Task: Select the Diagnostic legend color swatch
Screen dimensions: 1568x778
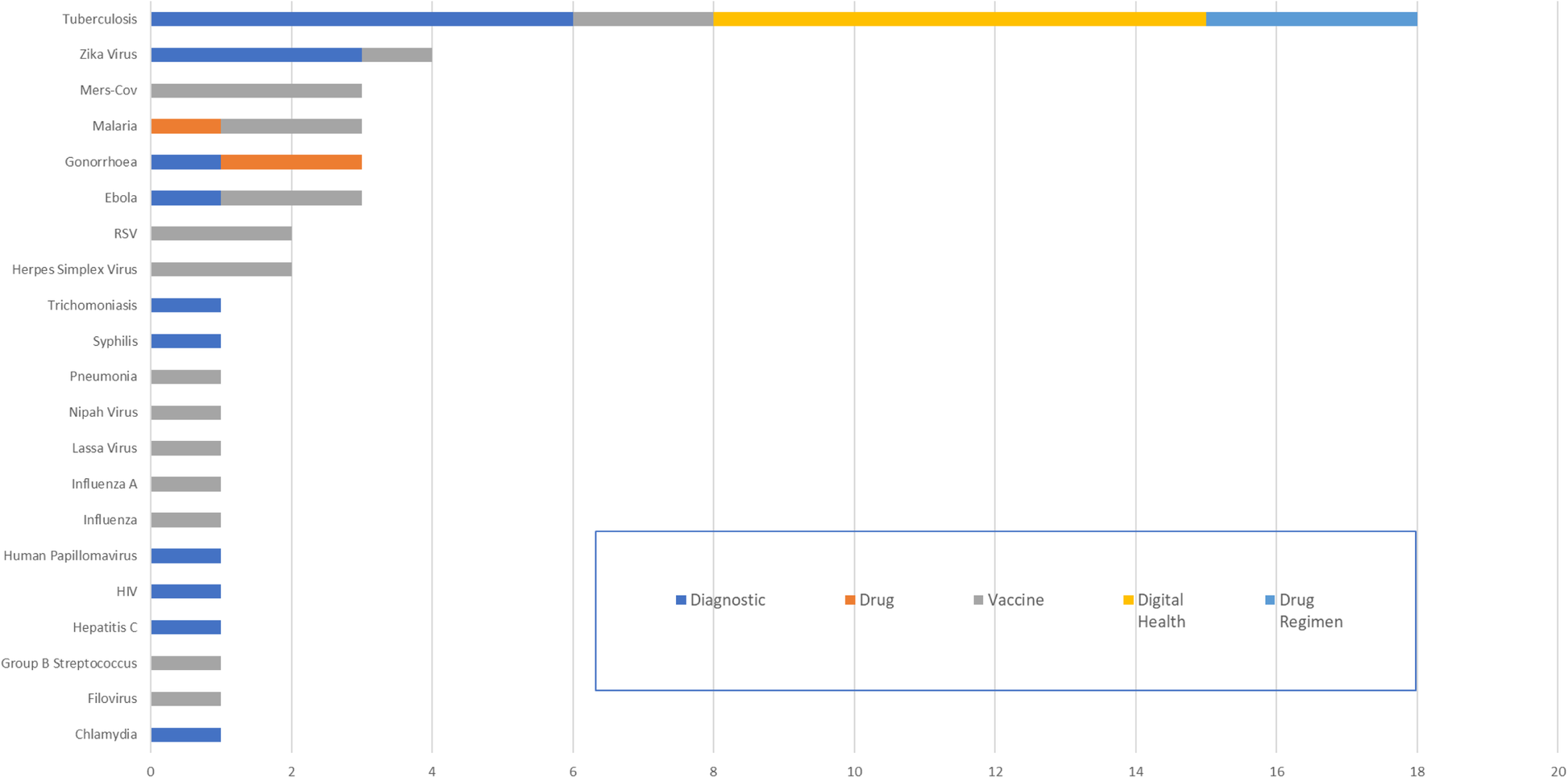Action: coord(681,601)
